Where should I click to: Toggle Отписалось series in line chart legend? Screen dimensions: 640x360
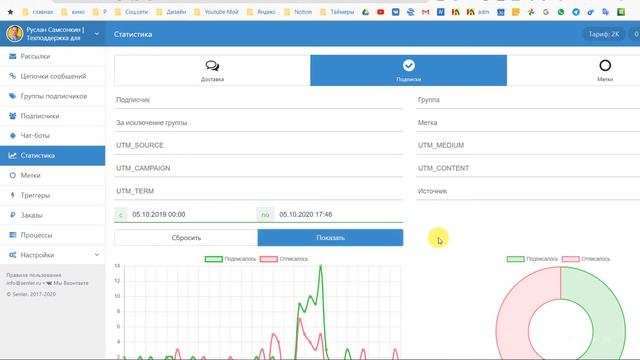284,259
